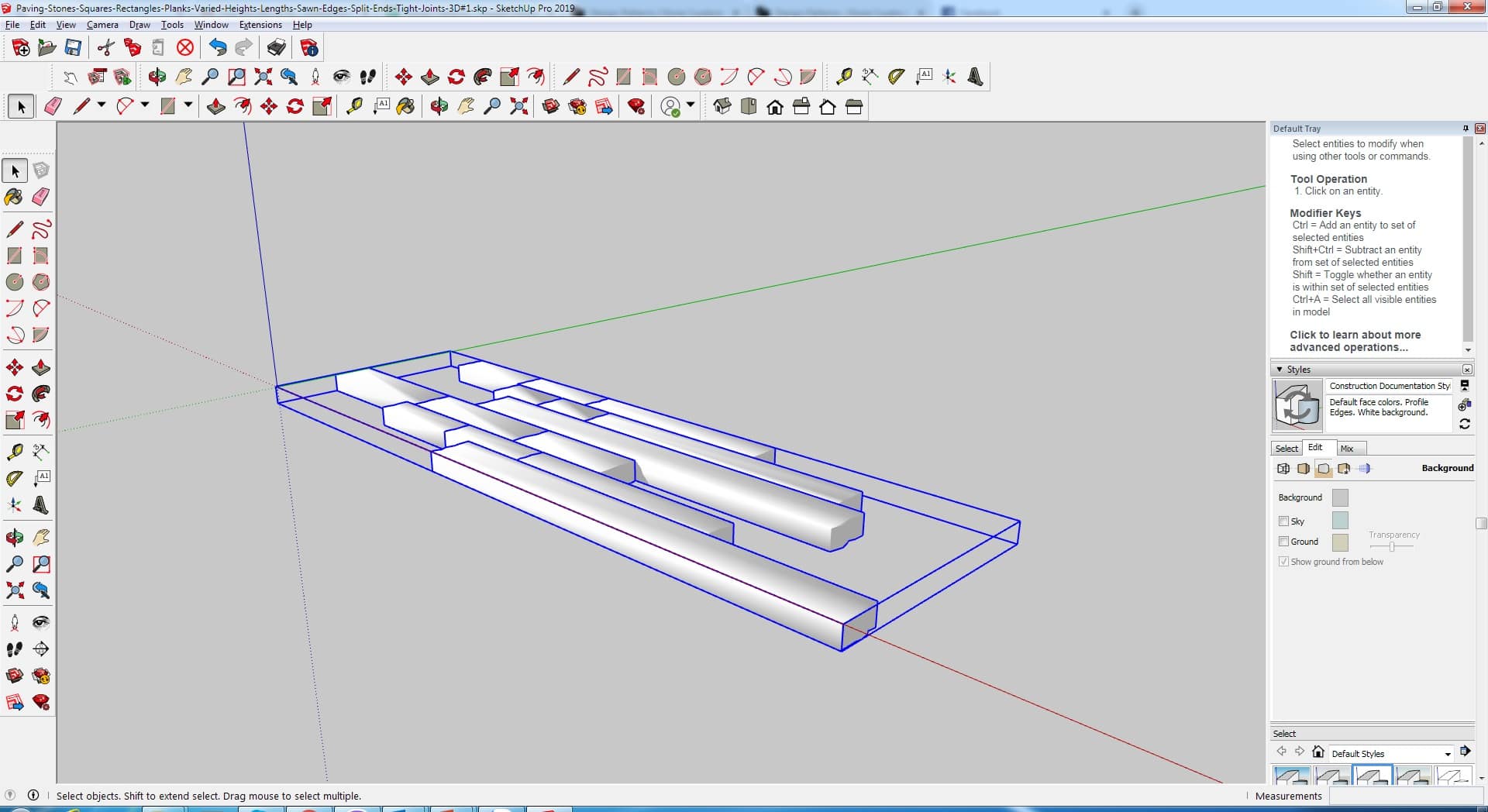This screenshot has width=1488, height=812.
Task: Toggle Show ground from below checkbox
Action: click(x=1283, y=562)
